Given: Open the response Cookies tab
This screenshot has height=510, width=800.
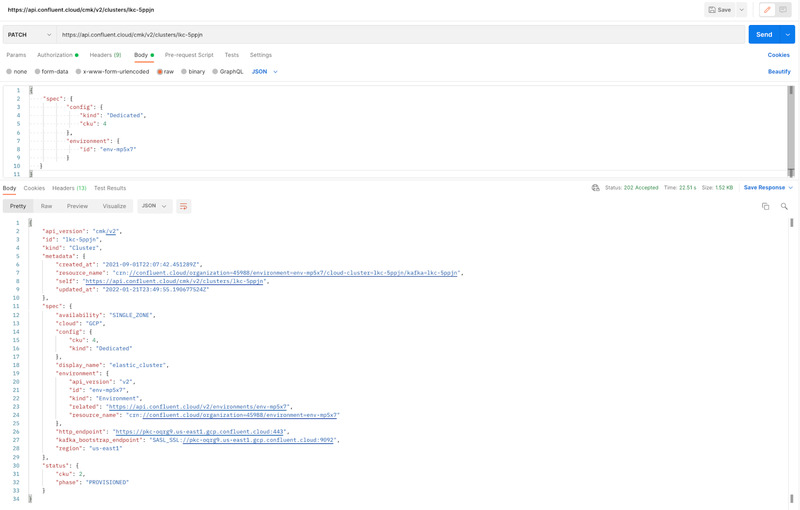Looking at the screenshot, I should (x=34, y=188).
